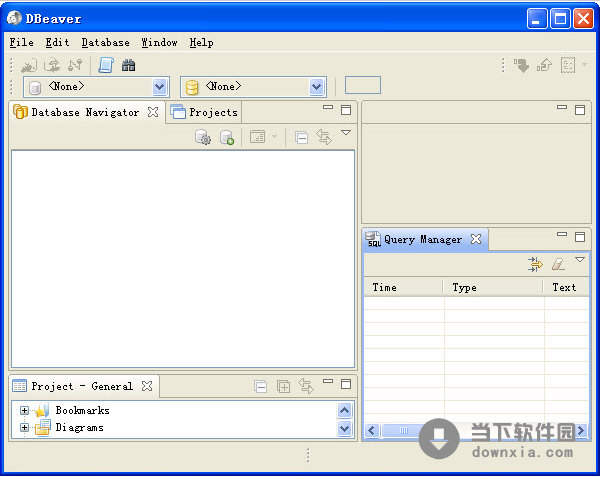Close the Query Manager tab

coord(476,239)
